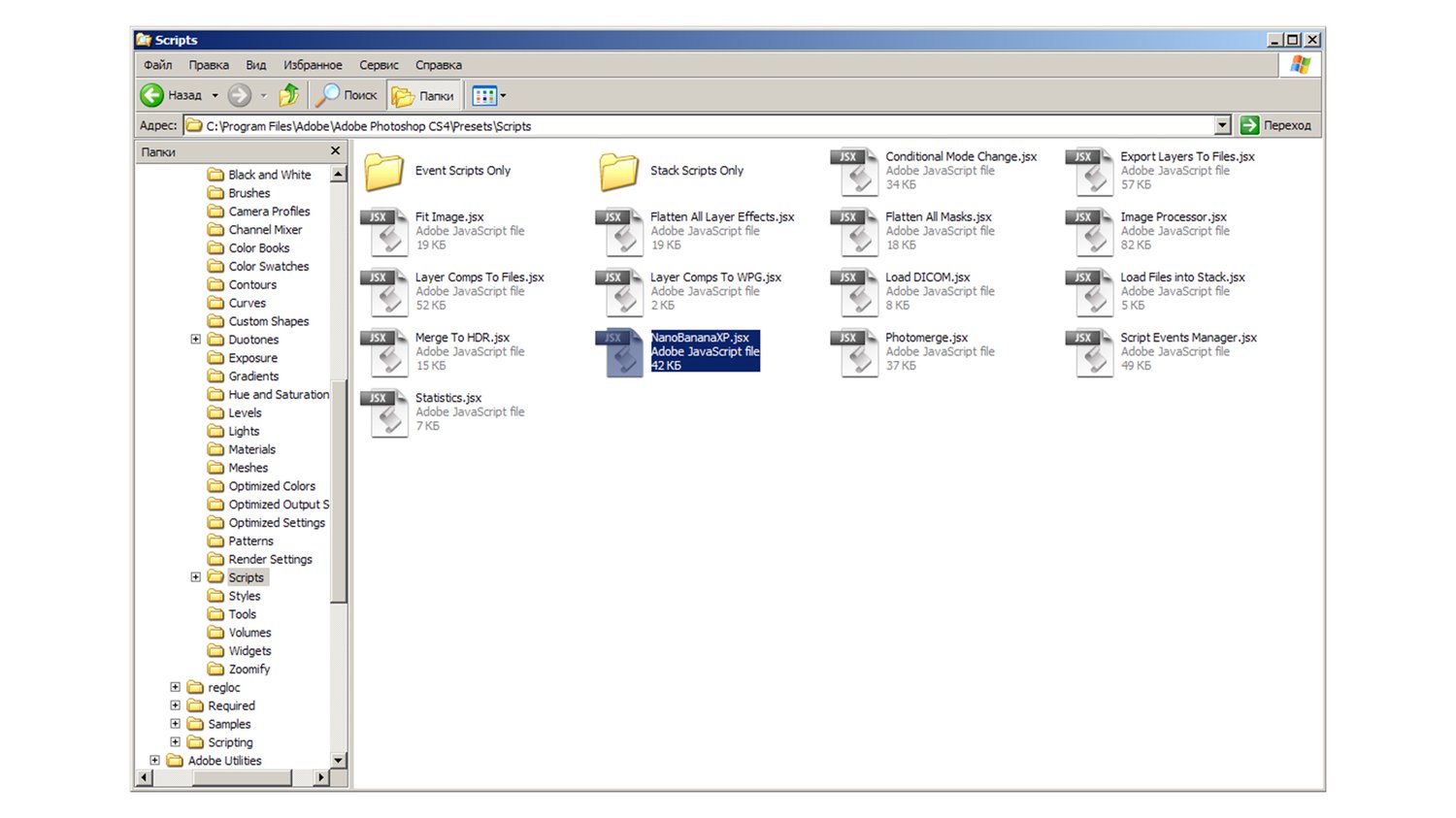The image size is (1456, 818).
Task: Open the Файл menu
Action: point(158,65)
